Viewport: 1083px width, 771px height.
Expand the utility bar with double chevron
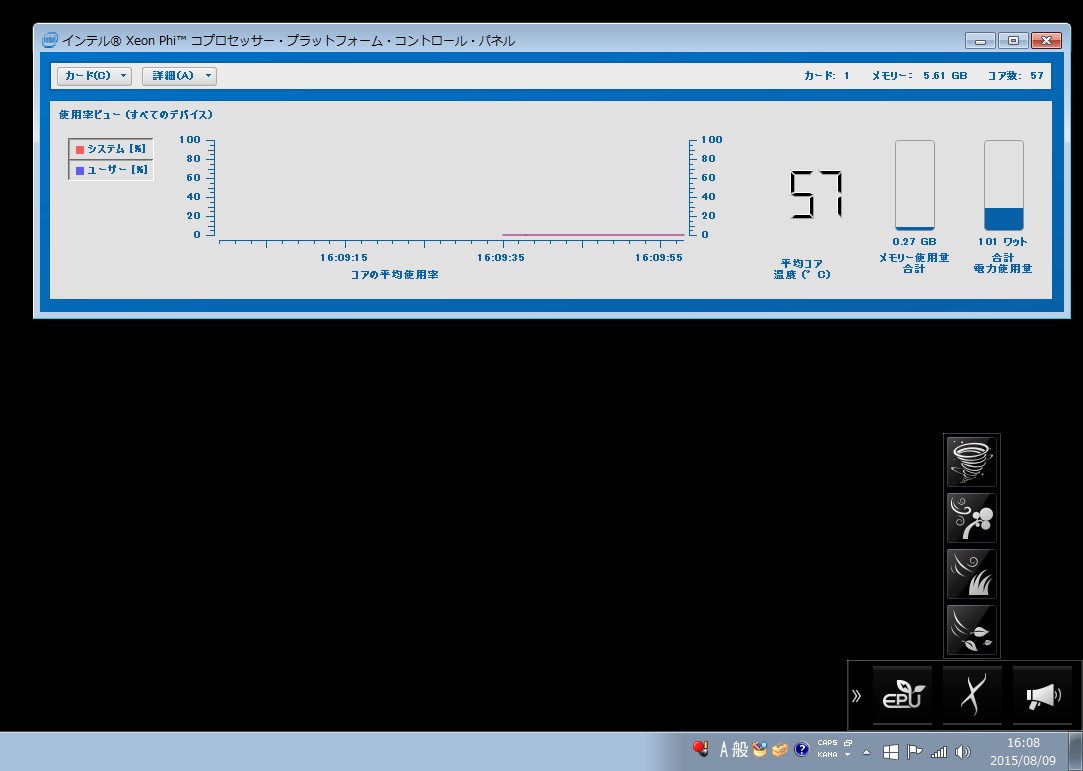[x=856, y=696]
